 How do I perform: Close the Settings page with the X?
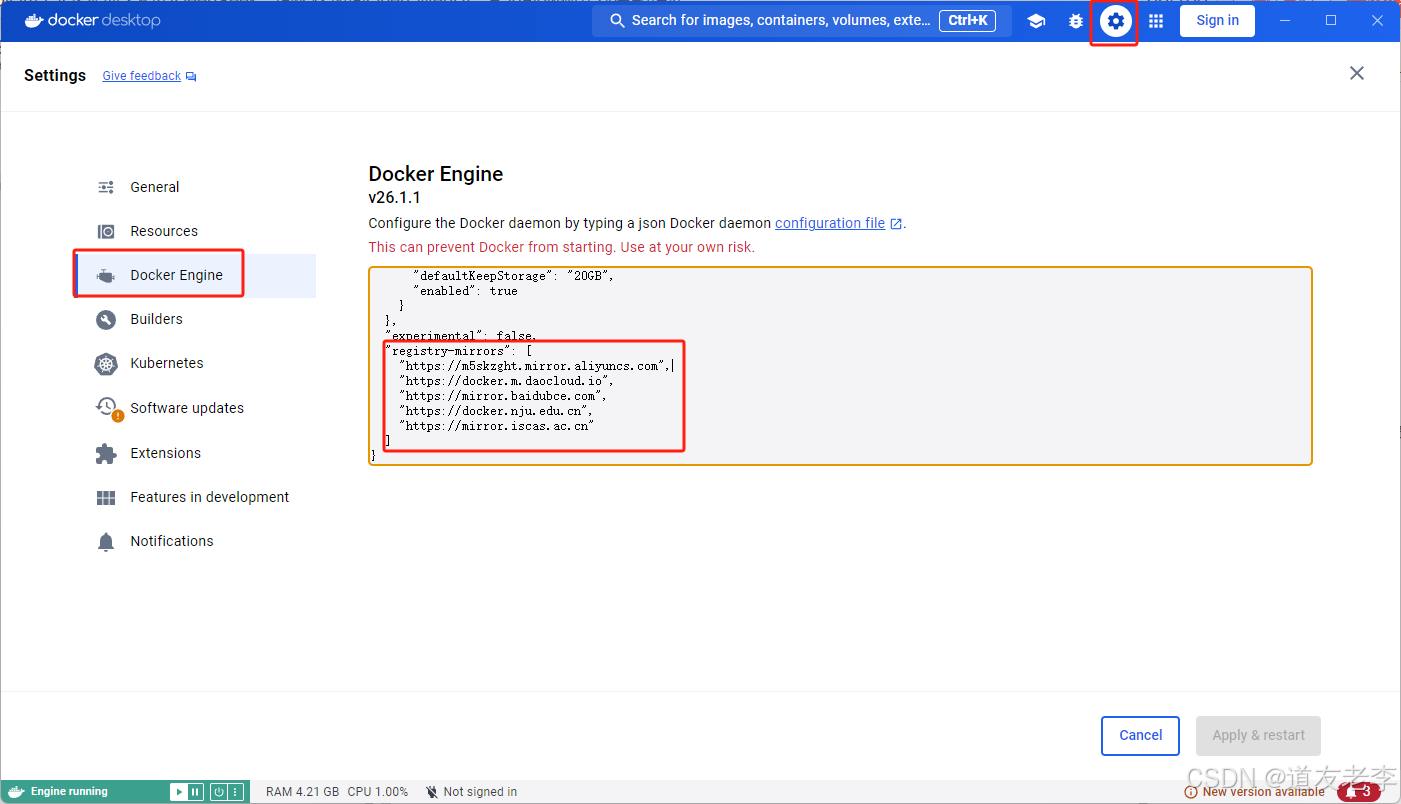1357,73
